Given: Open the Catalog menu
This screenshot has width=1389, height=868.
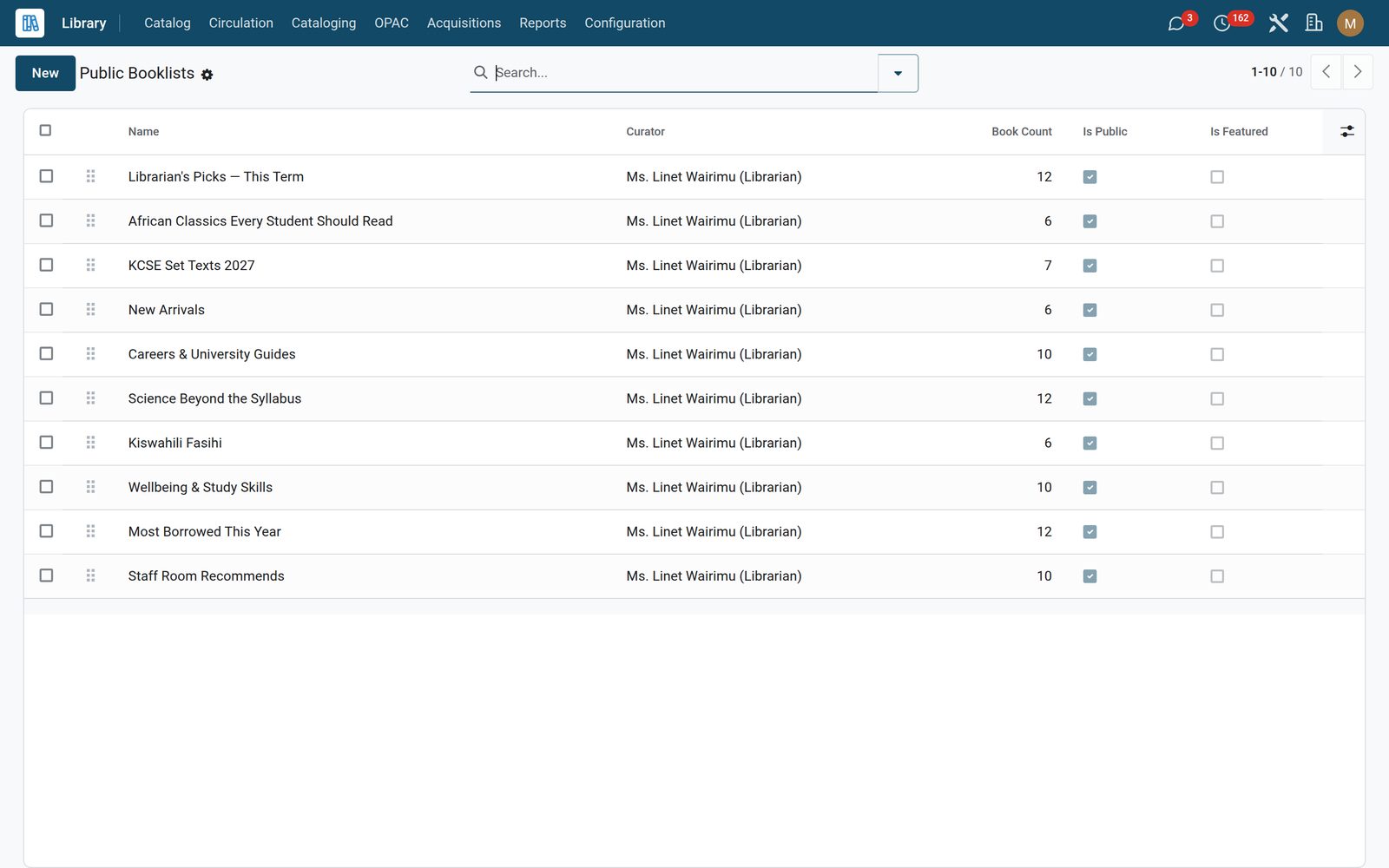Looking at the screenshot, I should [168, 23].
